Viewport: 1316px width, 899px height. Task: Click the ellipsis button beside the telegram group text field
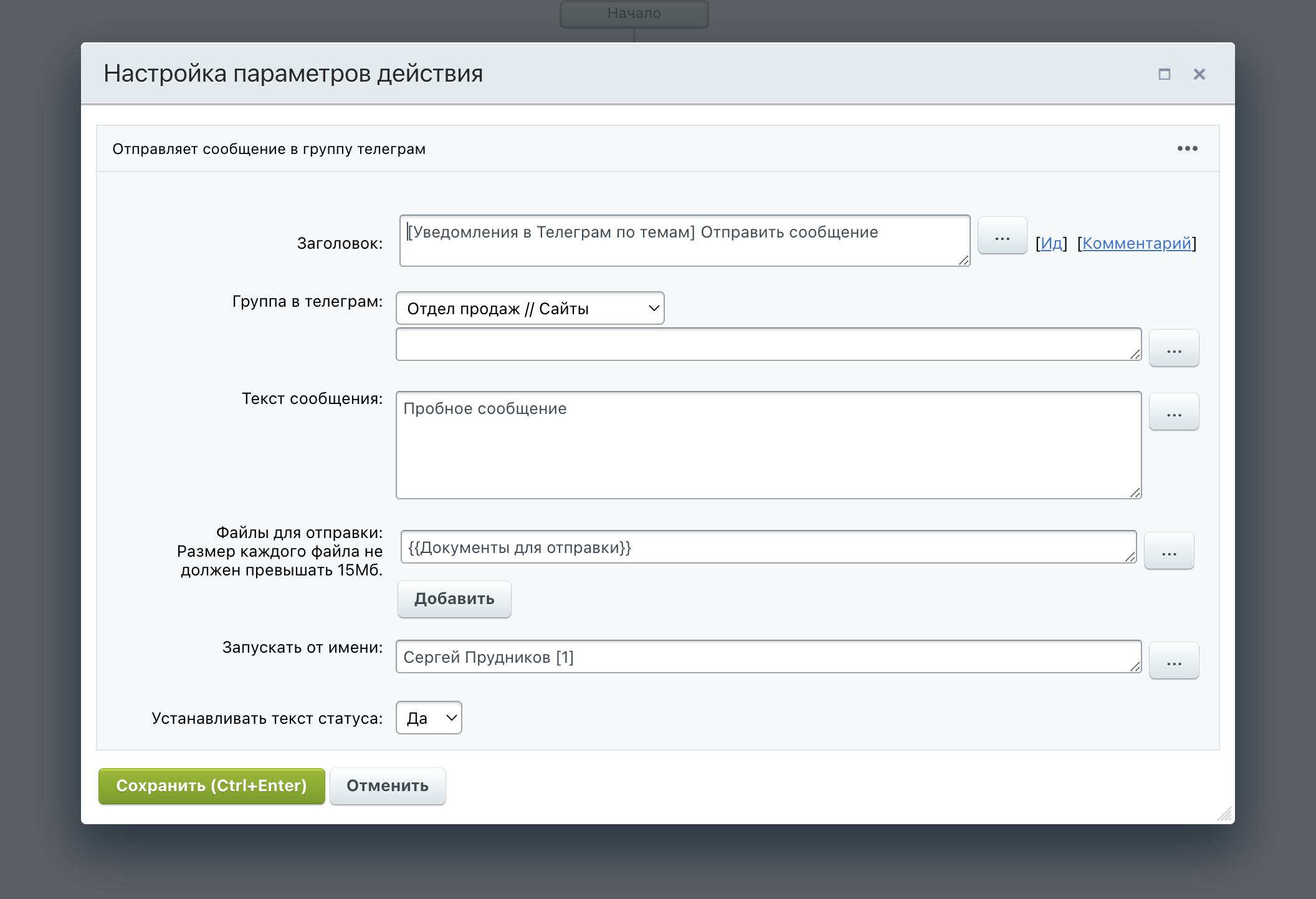coord(1173,348)
